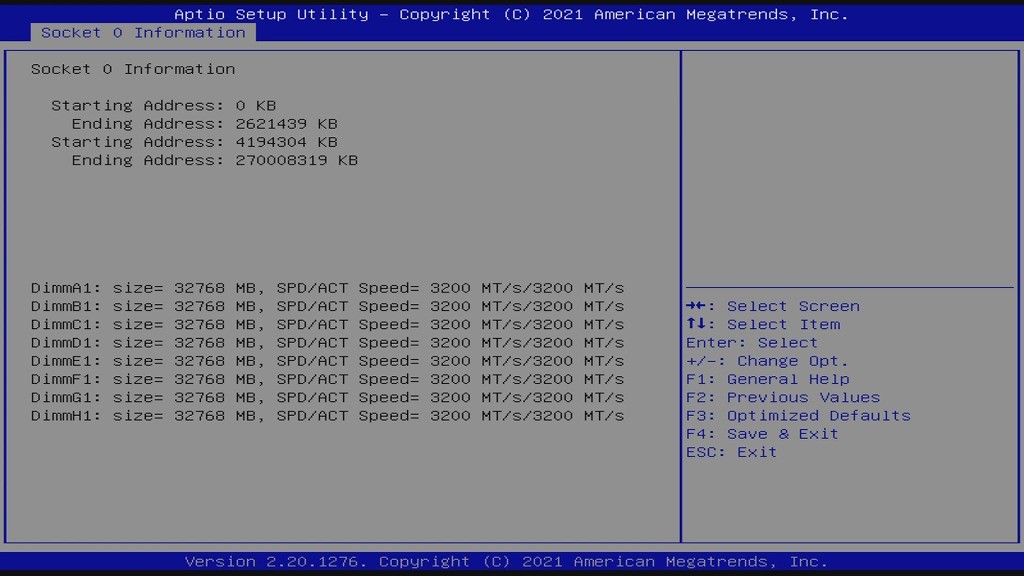
Task: Click the DimmB1 memory row
Action: [x=327, y=306]
